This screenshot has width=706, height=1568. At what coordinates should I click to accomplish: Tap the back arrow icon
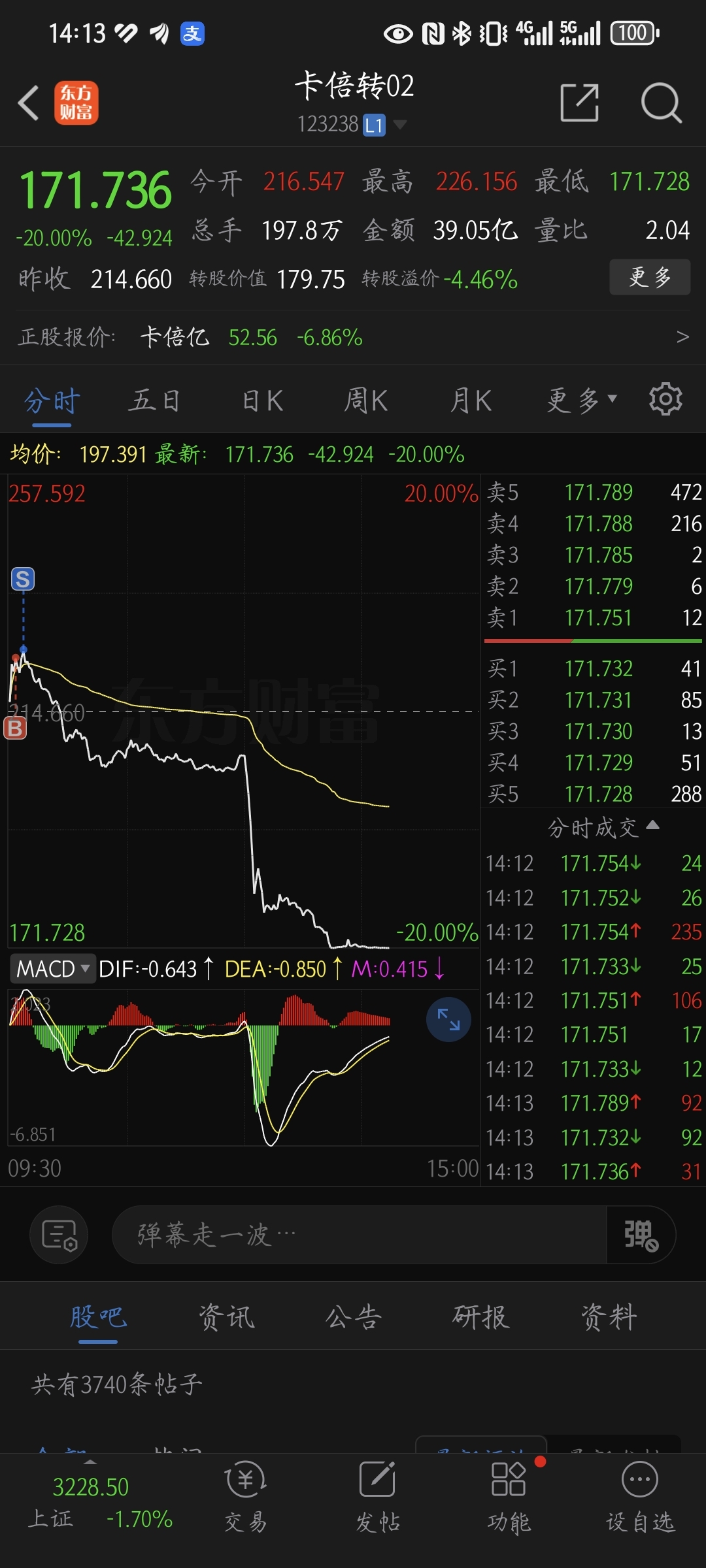[x=28, y=103]
